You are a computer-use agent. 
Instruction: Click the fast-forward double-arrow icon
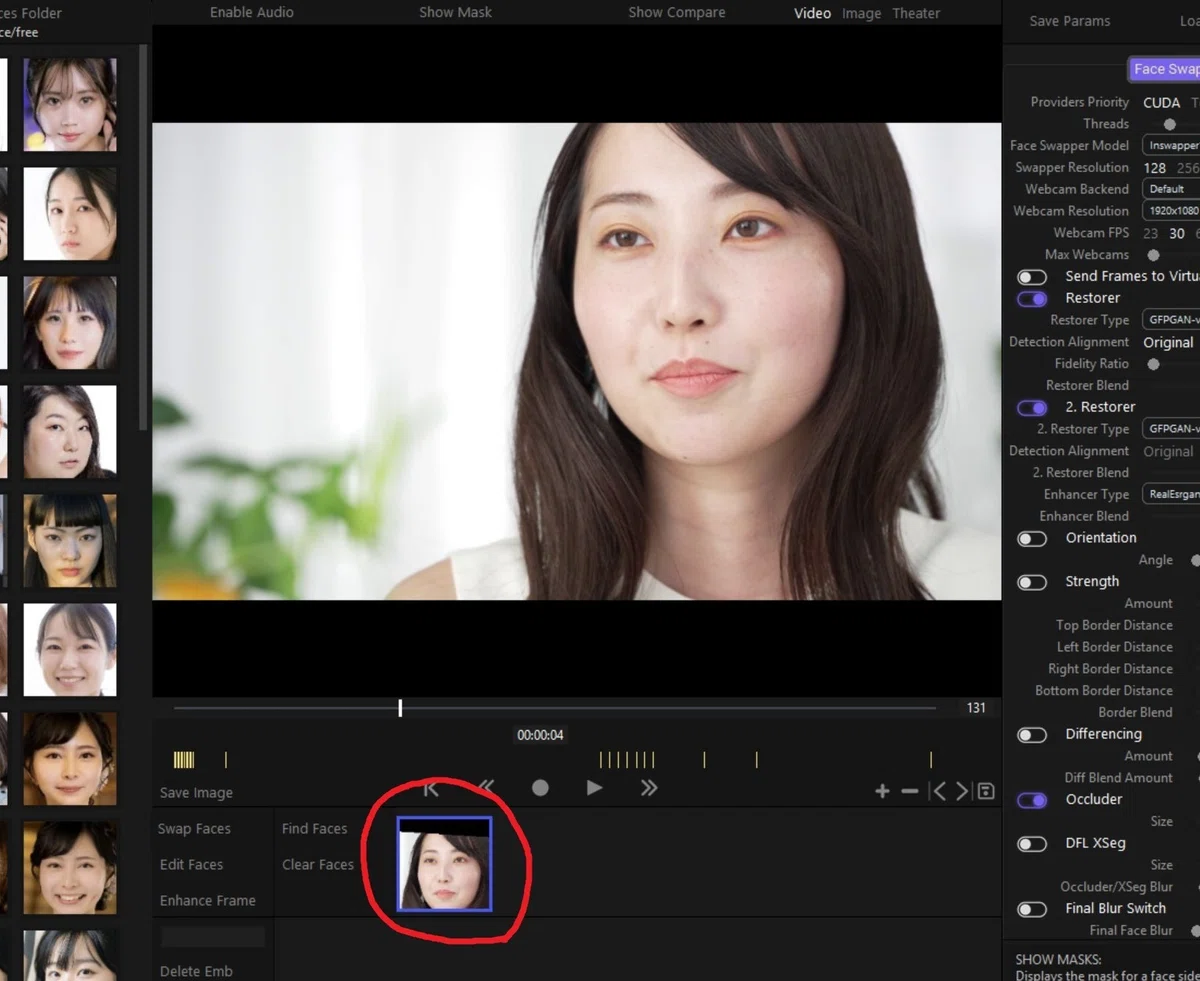click(x=649, y=788)
